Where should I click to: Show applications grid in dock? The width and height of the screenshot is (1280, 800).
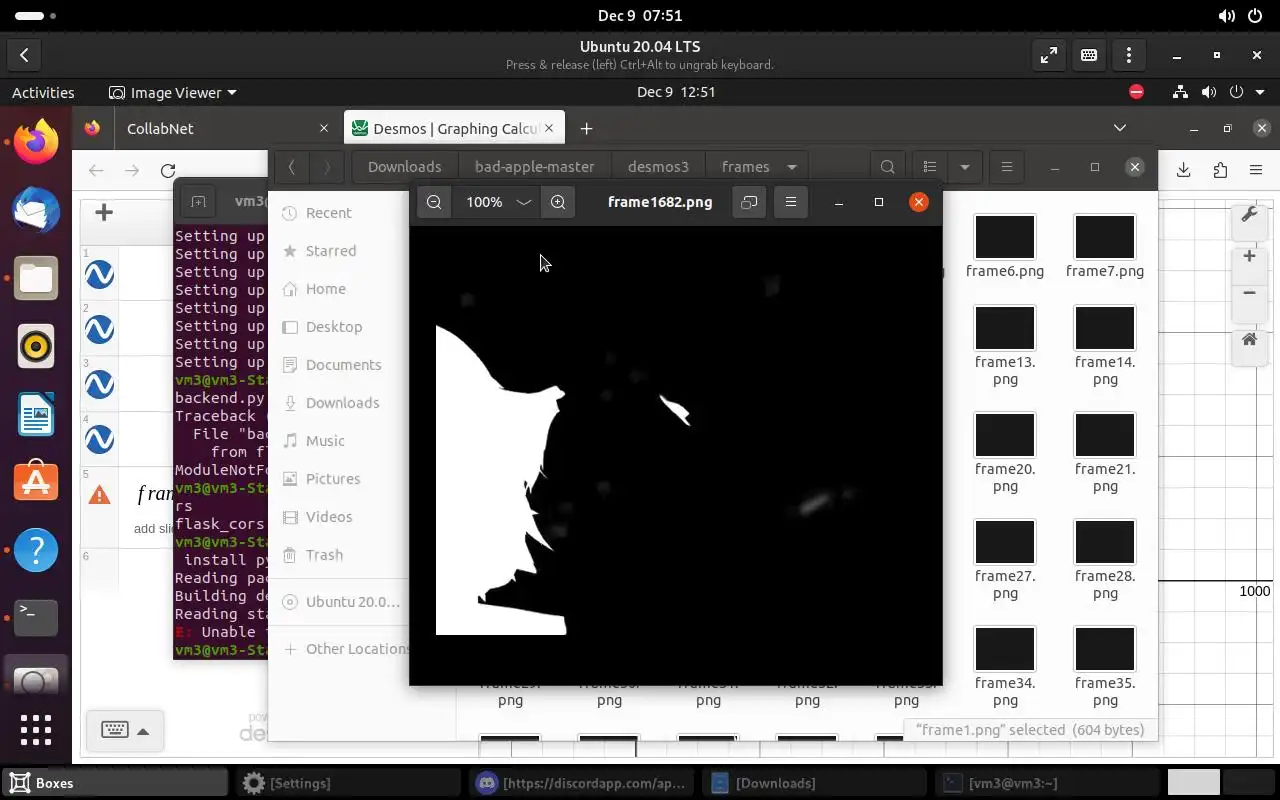[36, 729]
